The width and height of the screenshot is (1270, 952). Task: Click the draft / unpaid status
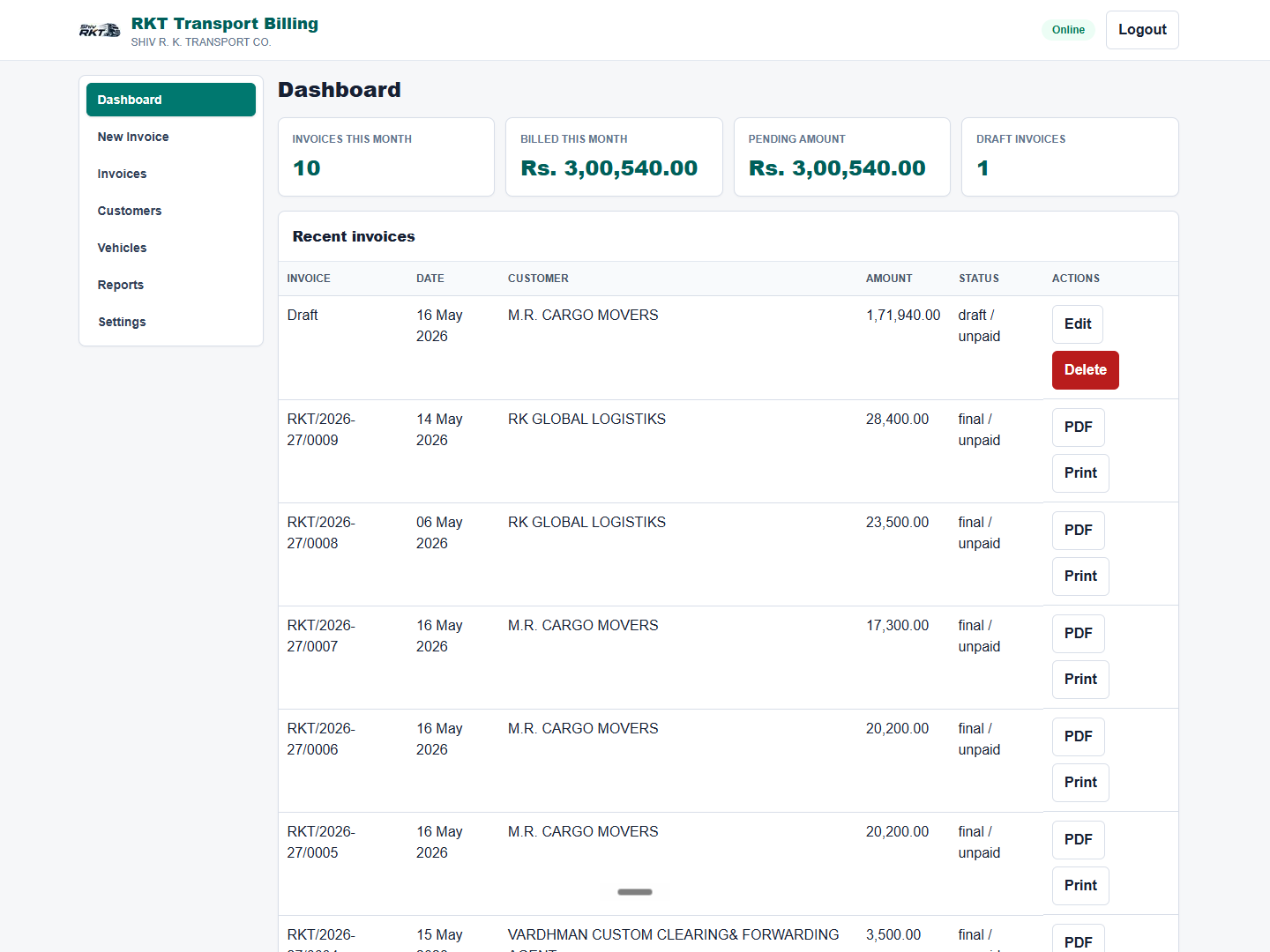click(979, 326)
